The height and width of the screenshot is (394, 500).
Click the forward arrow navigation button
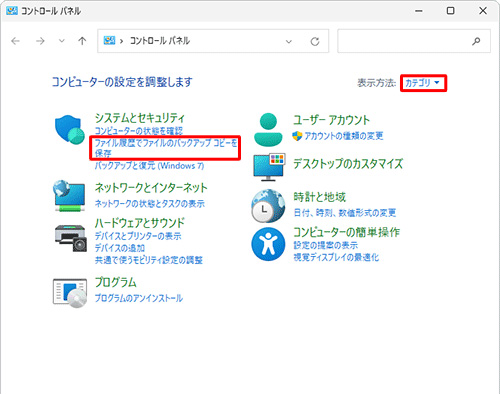pos(40,41)
